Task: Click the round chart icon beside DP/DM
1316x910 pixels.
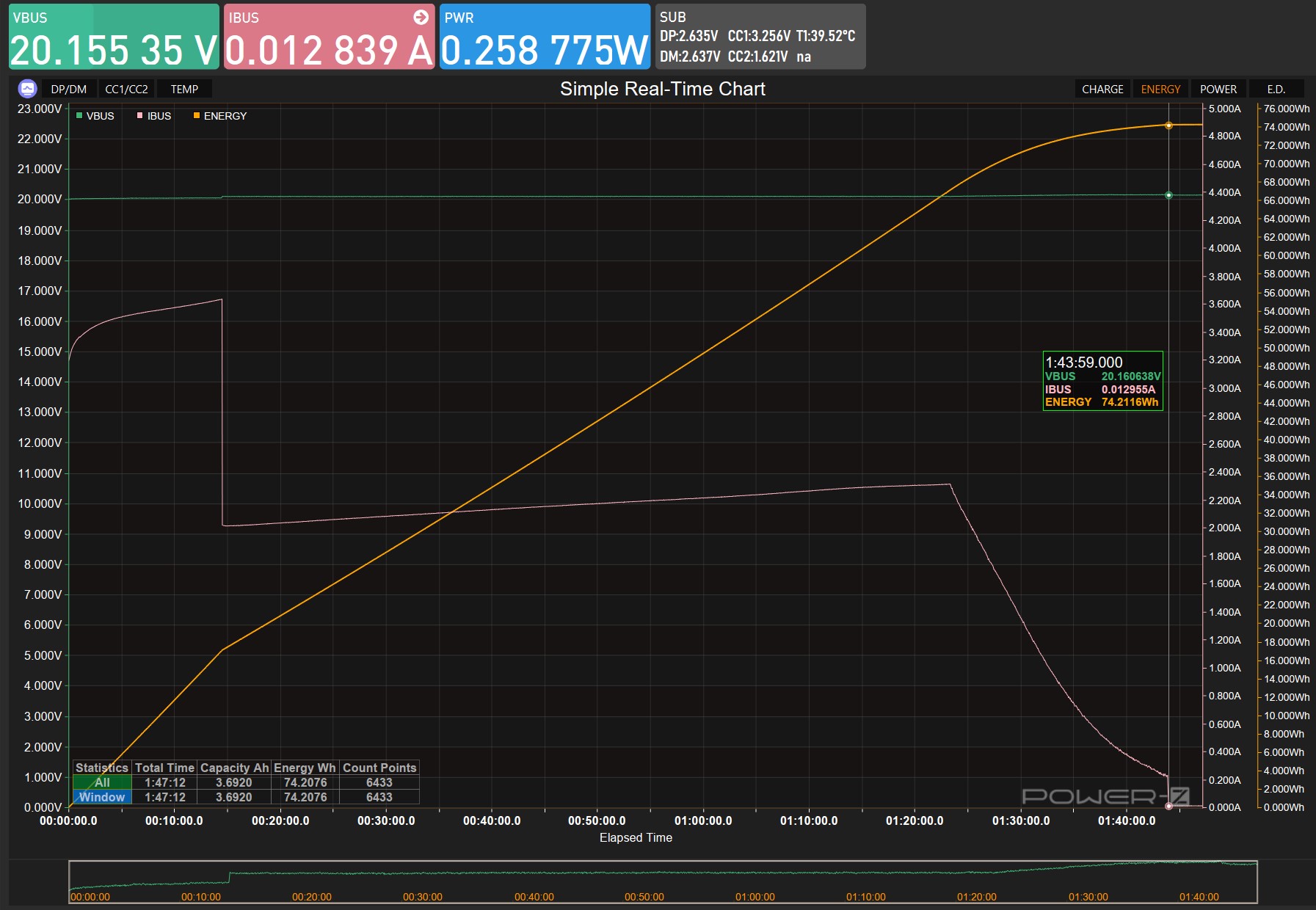Action: pyautogui.click(x=27, y=89)
